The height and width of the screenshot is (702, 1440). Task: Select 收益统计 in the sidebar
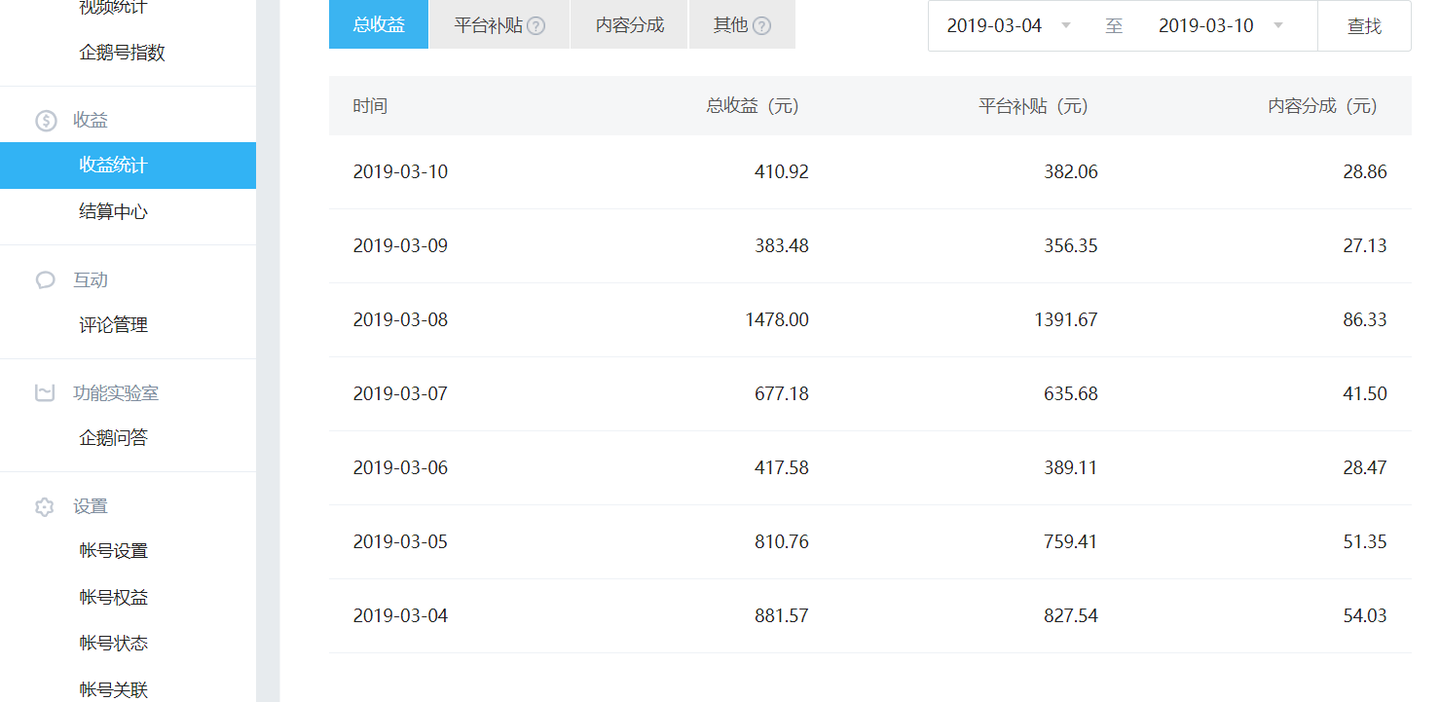113,165
